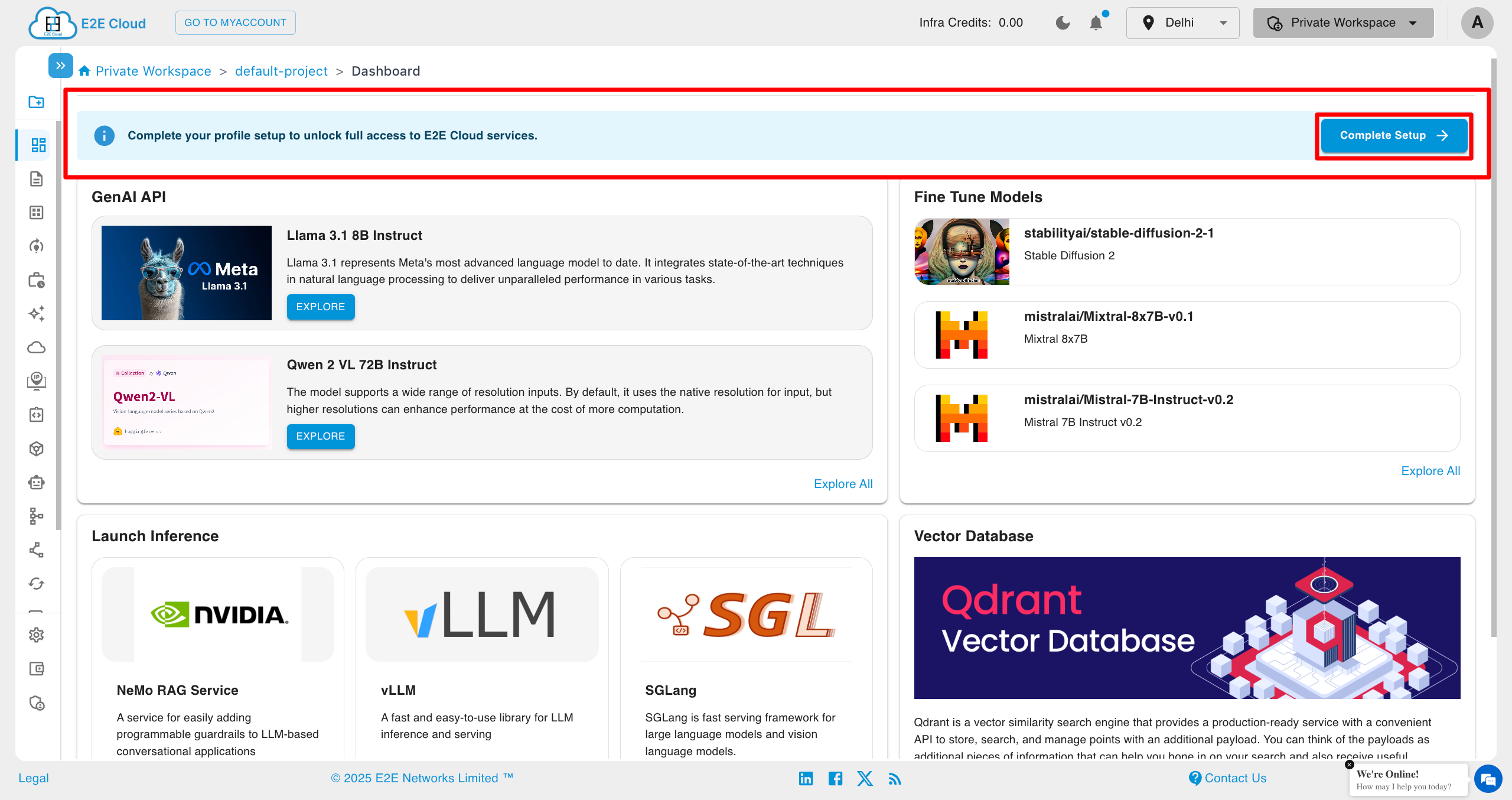The width and height of the screenshot is (1512, 800).
Task: Open the settings gear in the sidebar
Action: pos(37,635)
